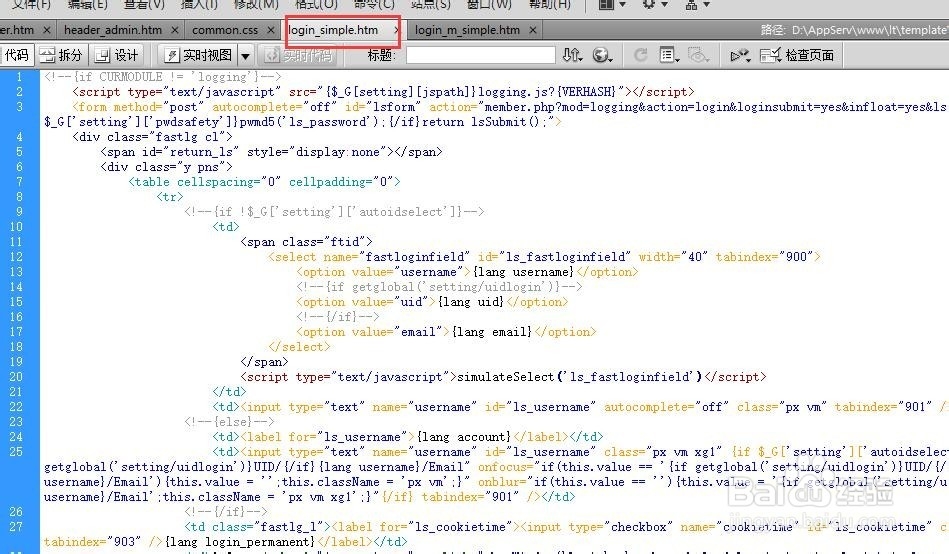Open the 站点(S) Site menu
The height and width of the screenshot is (554, 949).
pos(430,4)
